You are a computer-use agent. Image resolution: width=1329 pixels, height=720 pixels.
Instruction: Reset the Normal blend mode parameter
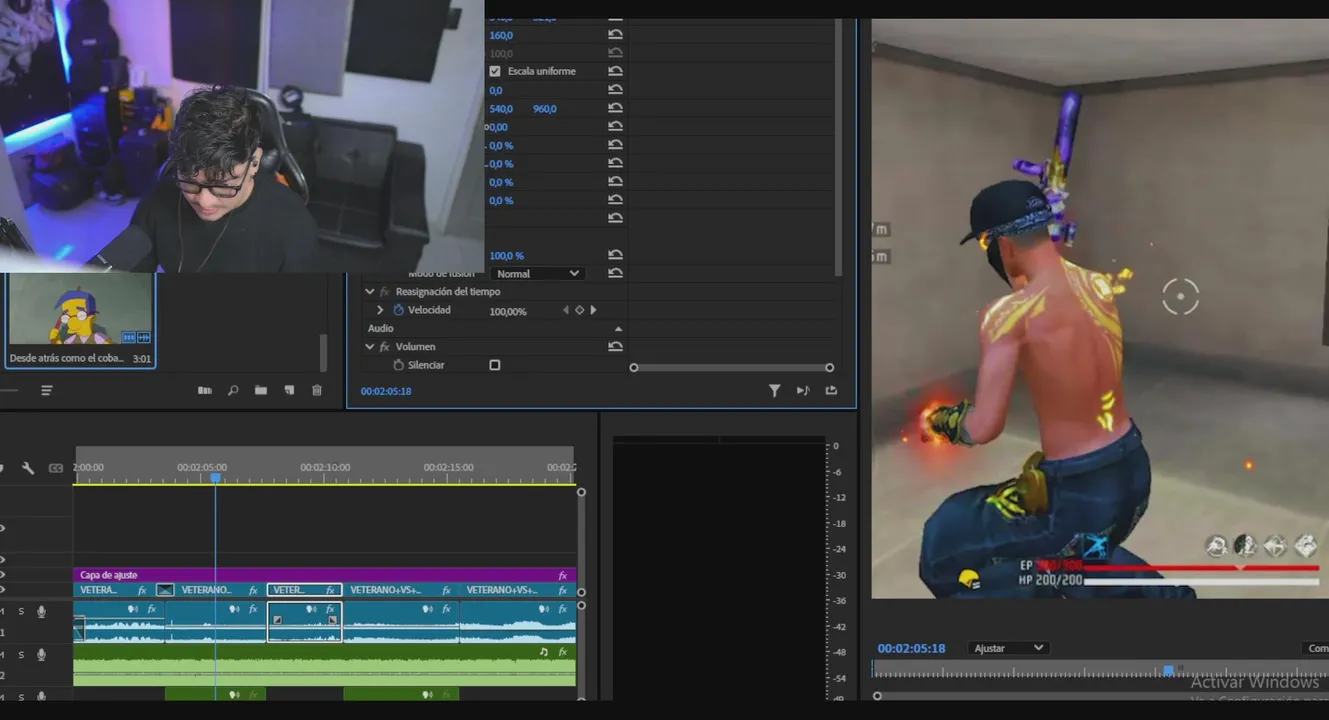coord(615,273)
